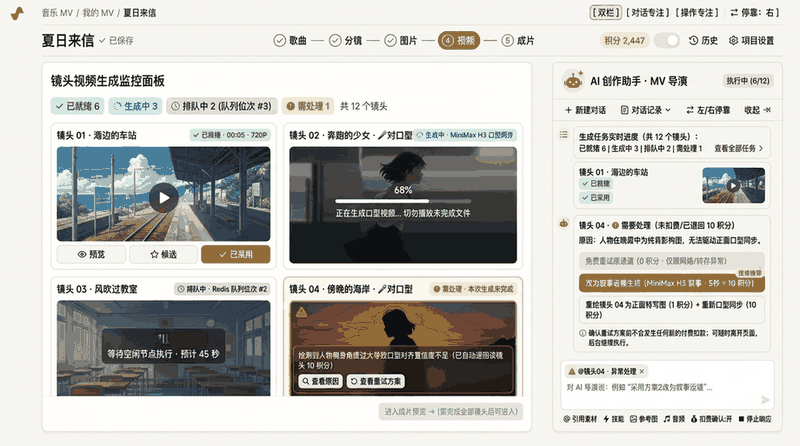Click the warning triangle on 镜头 04
This screenshot has height=446, width=800.
[x=302, y=311]
